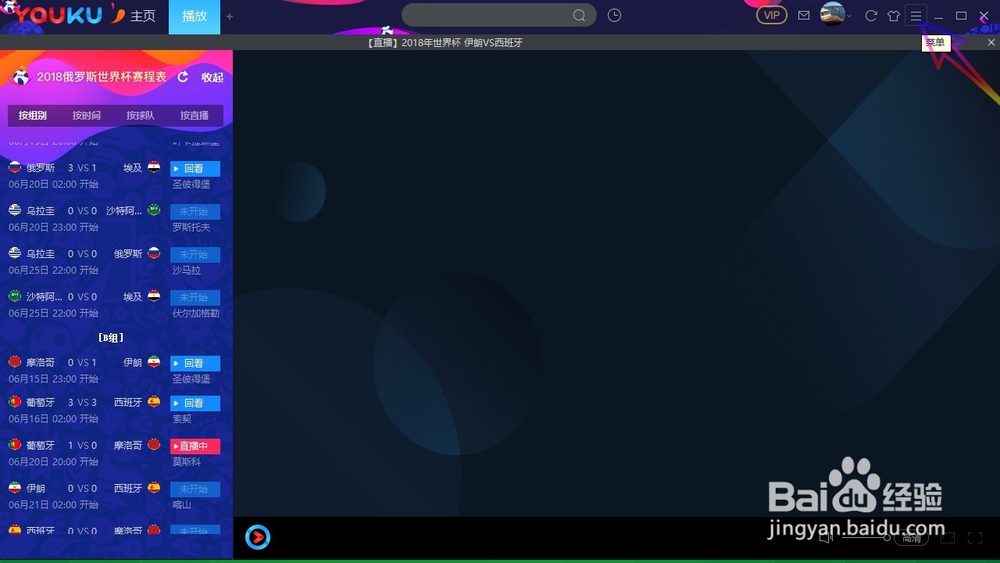The image size is (1000, 563).
Task: Click venue text 圣彼得堡 under 俄罗斯 match
Action: point(191,184)
